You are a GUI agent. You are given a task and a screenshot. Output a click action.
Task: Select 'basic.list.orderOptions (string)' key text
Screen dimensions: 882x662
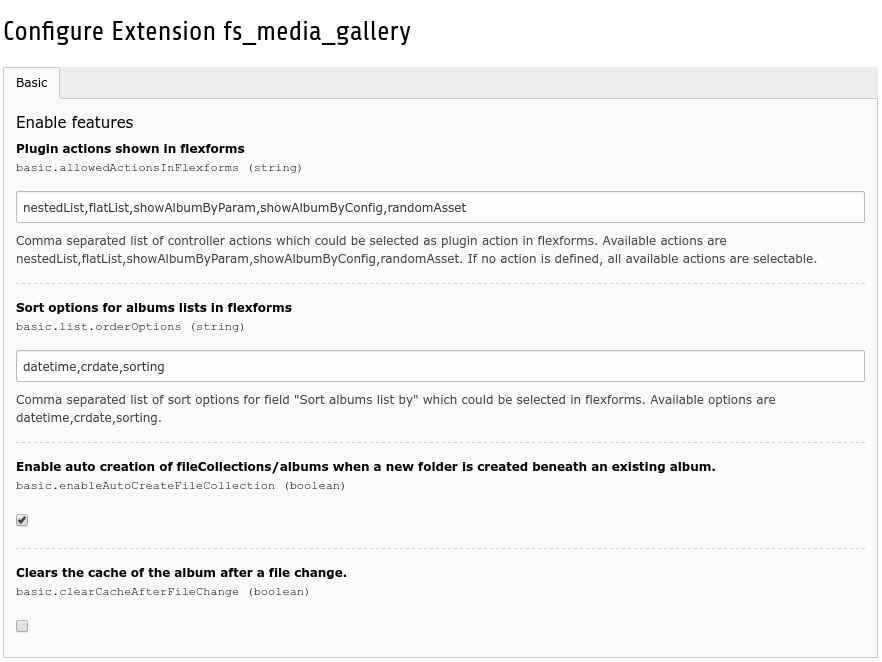(130, 327)
